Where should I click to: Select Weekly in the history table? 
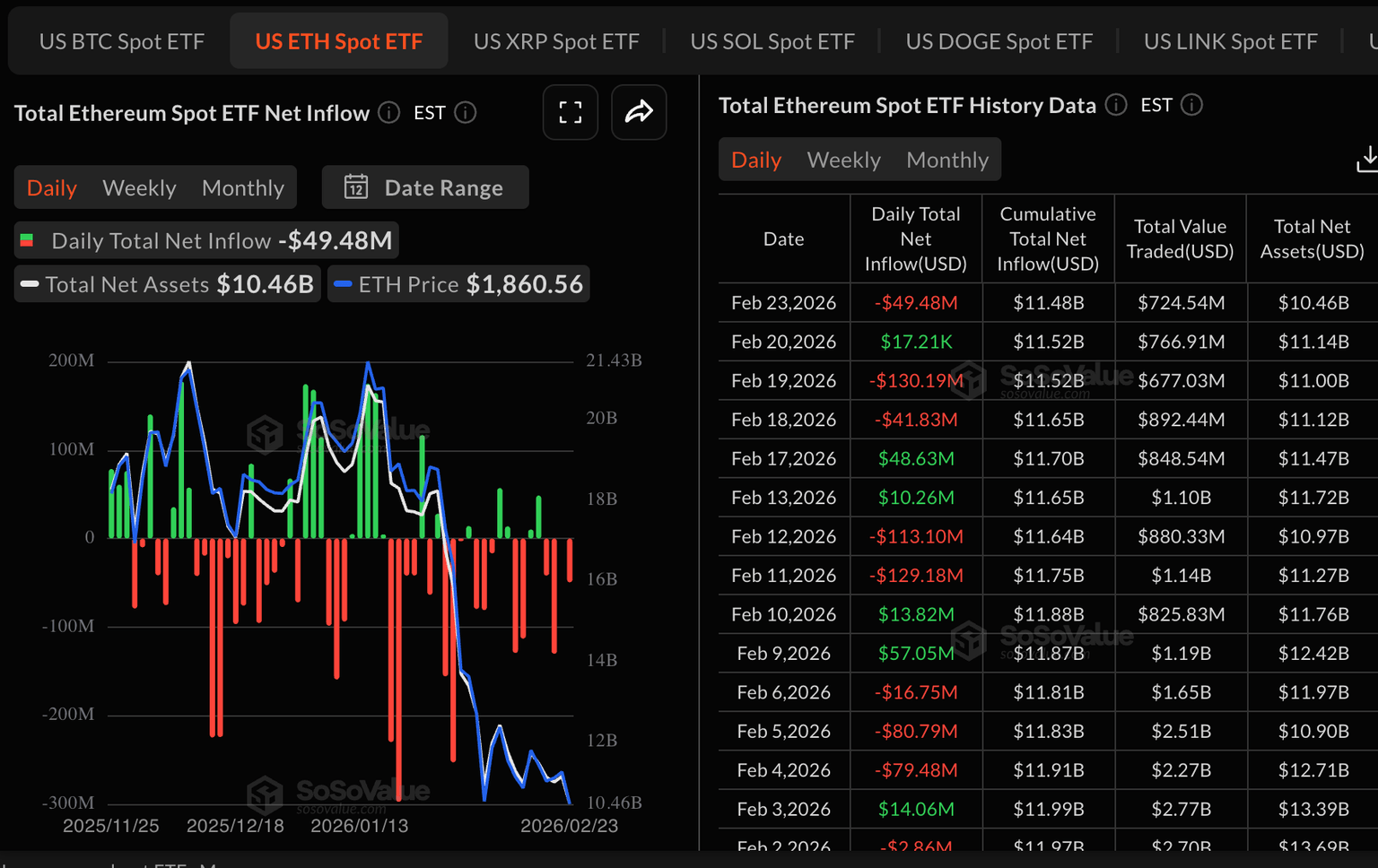coord(843,160)
